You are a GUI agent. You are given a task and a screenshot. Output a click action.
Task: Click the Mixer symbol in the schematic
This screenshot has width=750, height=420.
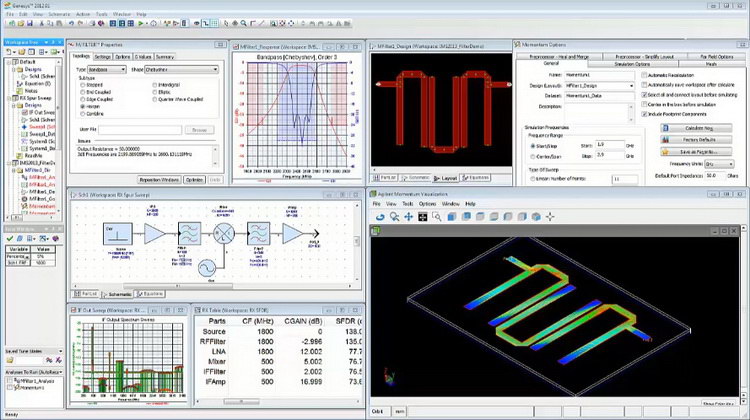(x=224, y=232)
